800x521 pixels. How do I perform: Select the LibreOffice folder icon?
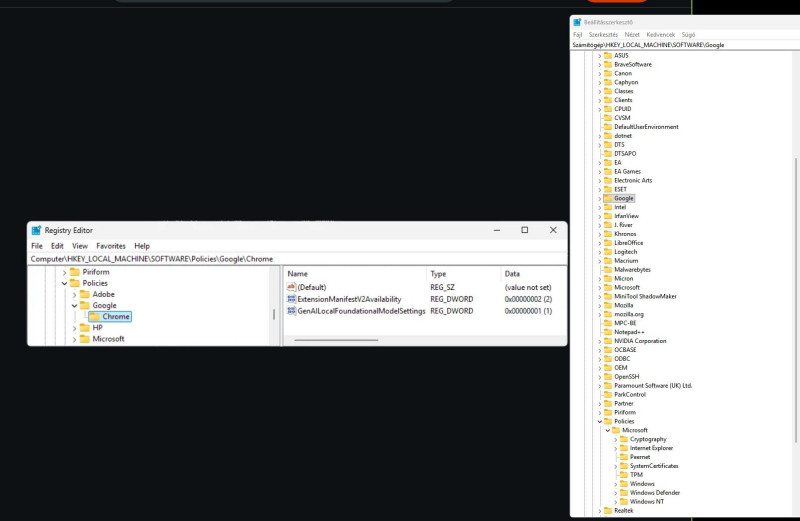tap(608, 243)
